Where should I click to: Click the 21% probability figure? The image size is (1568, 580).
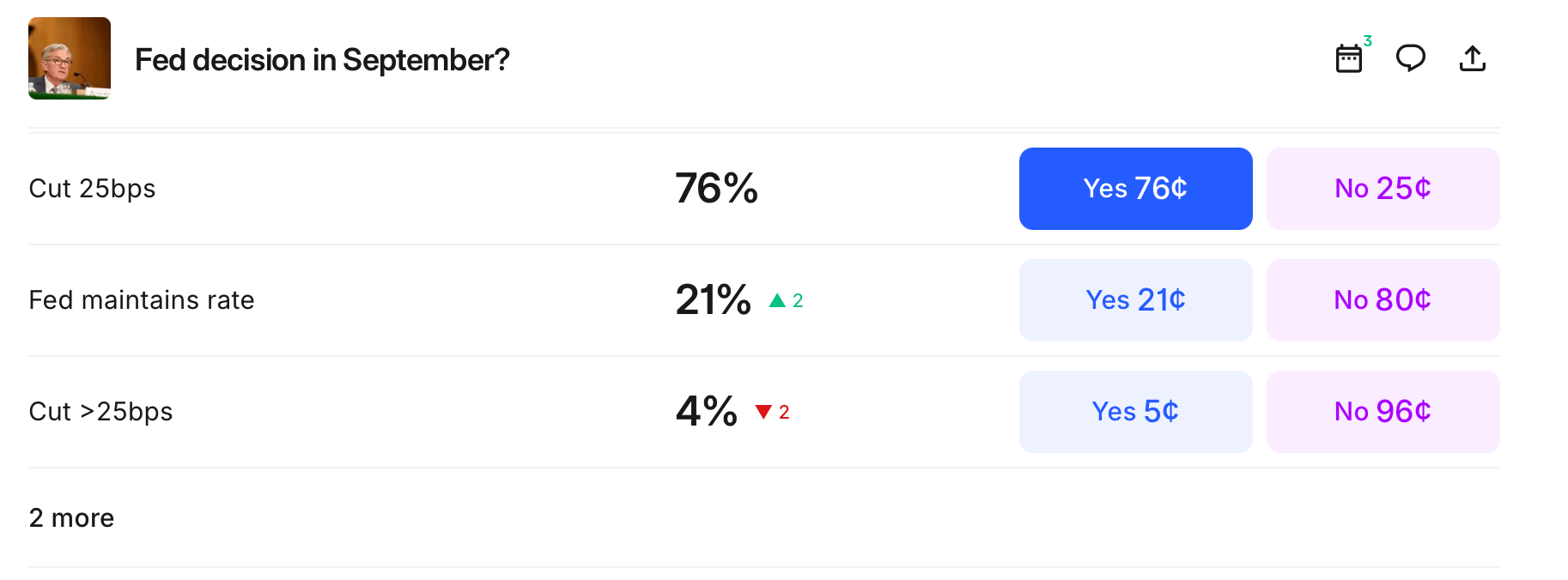[713, 300]
